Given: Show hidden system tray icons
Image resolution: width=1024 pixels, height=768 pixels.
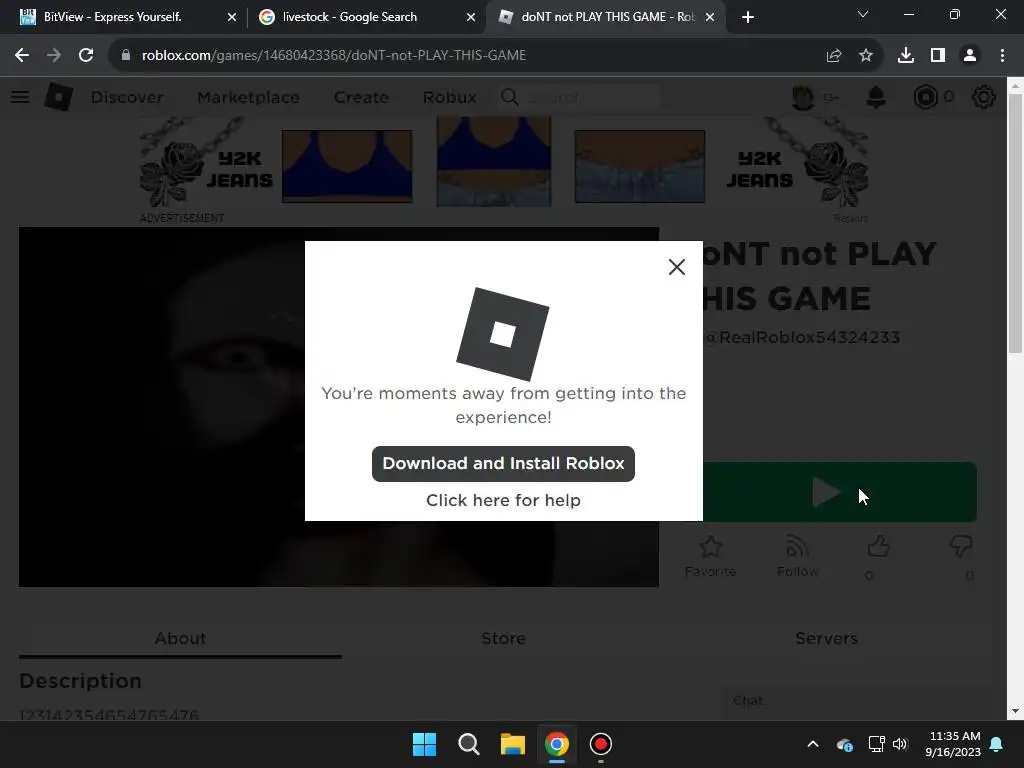Looking at the screenshot, I should pos(813,744).
